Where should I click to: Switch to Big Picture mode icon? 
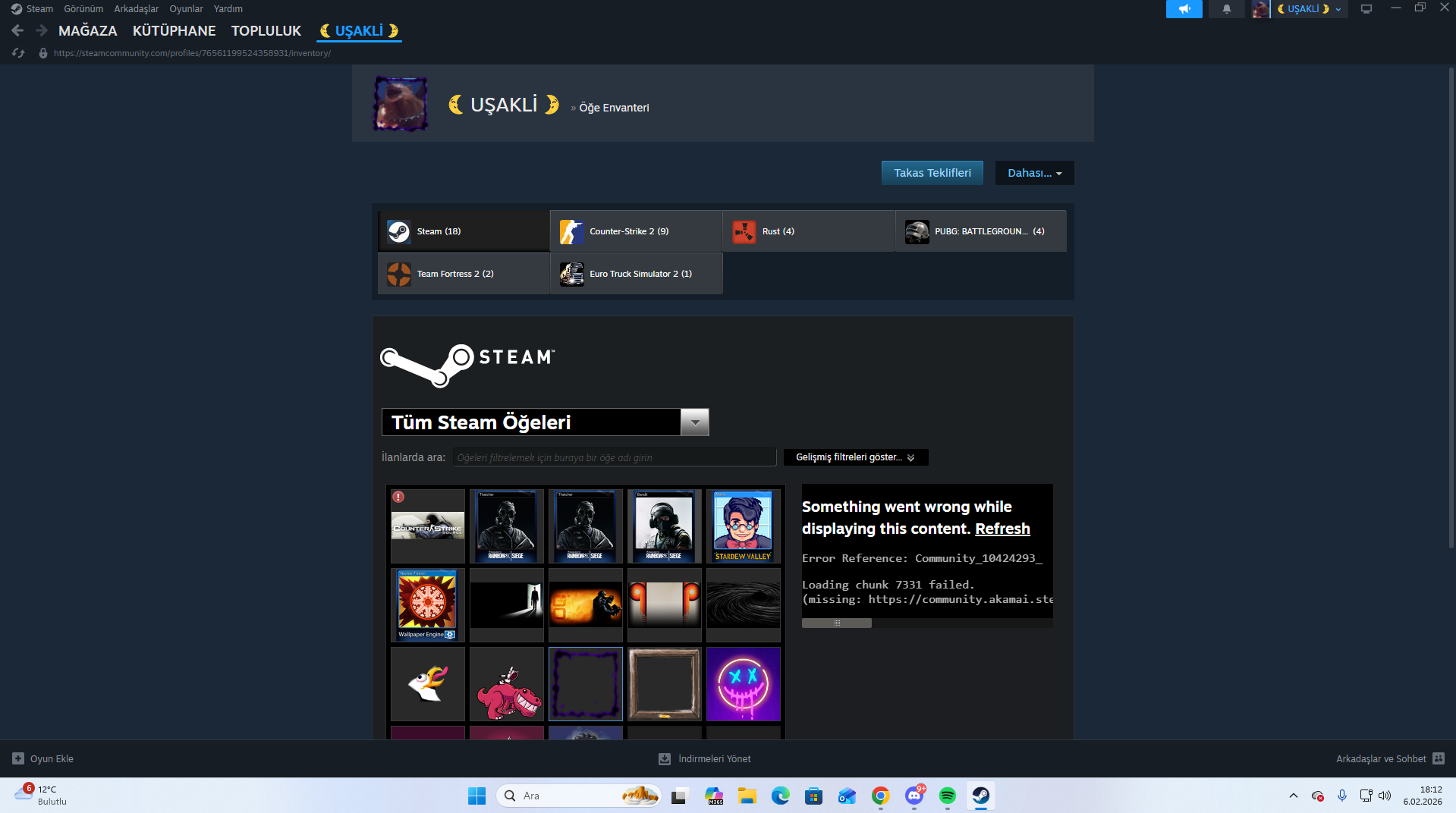(x=1366, y=9)
